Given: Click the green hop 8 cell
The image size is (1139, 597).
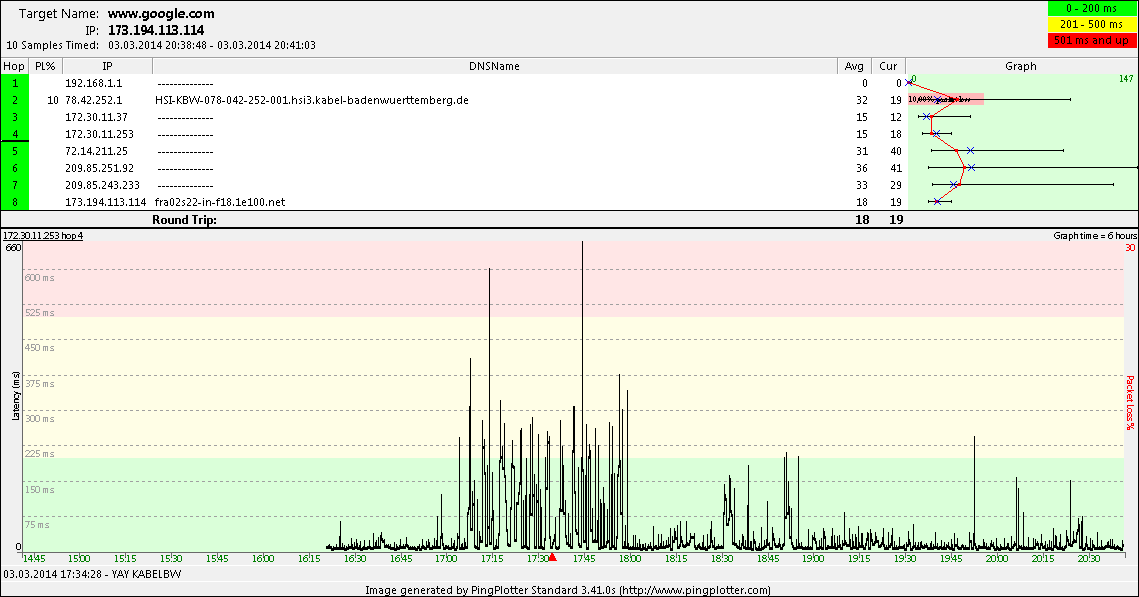Looking at the screenshot, I should (x=15, y=202).
